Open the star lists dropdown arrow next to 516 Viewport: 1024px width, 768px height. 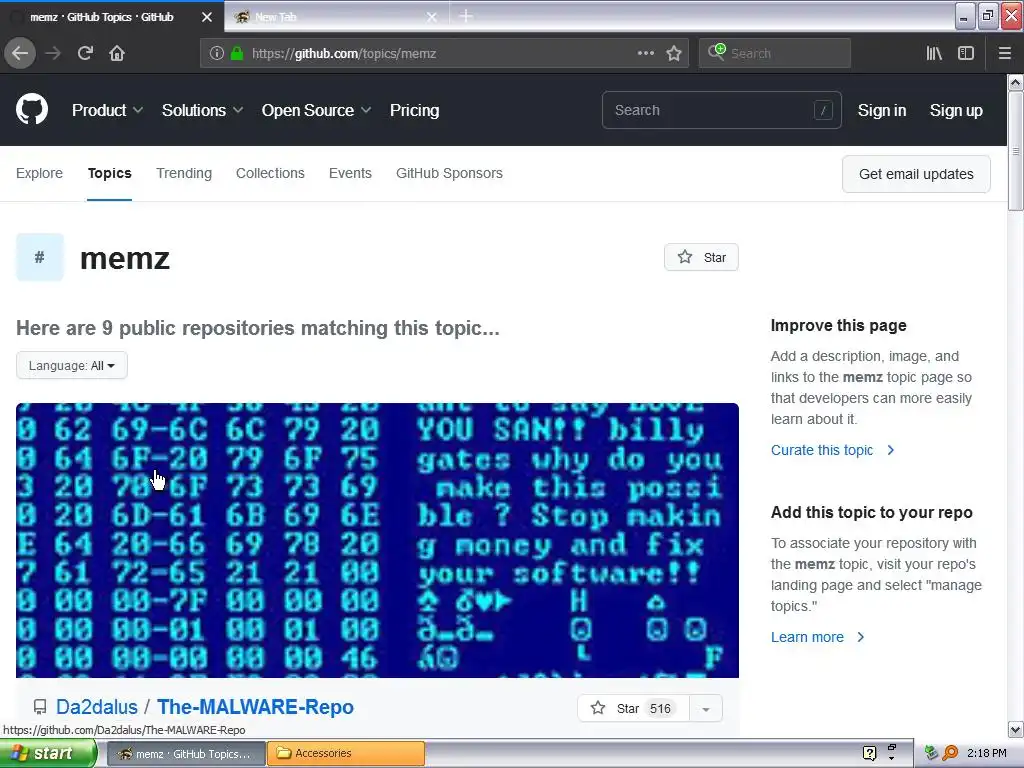[x=706, y=709]
